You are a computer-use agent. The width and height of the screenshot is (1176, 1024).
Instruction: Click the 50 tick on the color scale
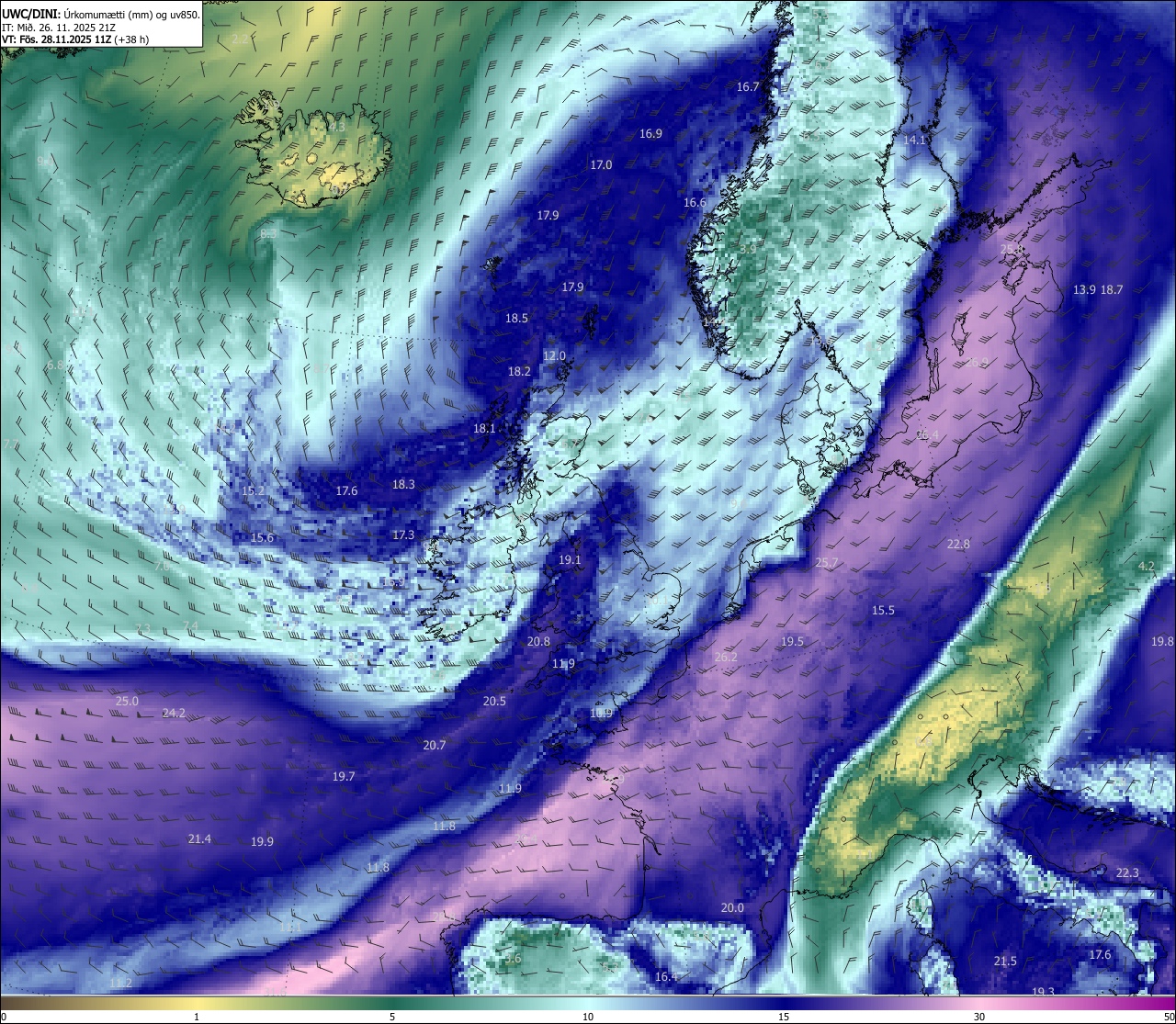pyautogui.click(x=1168, y=1017)
